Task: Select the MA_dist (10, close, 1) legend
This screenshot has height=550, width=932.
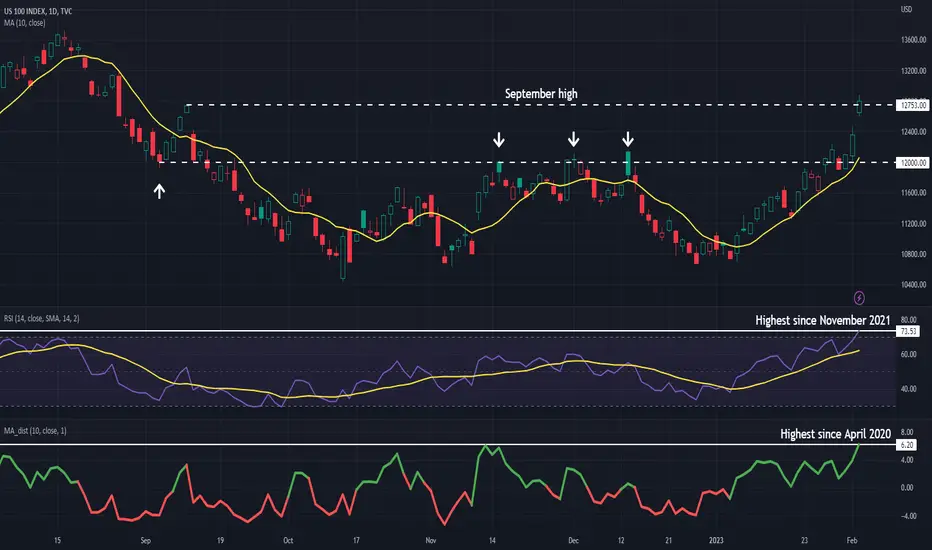Action: [35, 430]
